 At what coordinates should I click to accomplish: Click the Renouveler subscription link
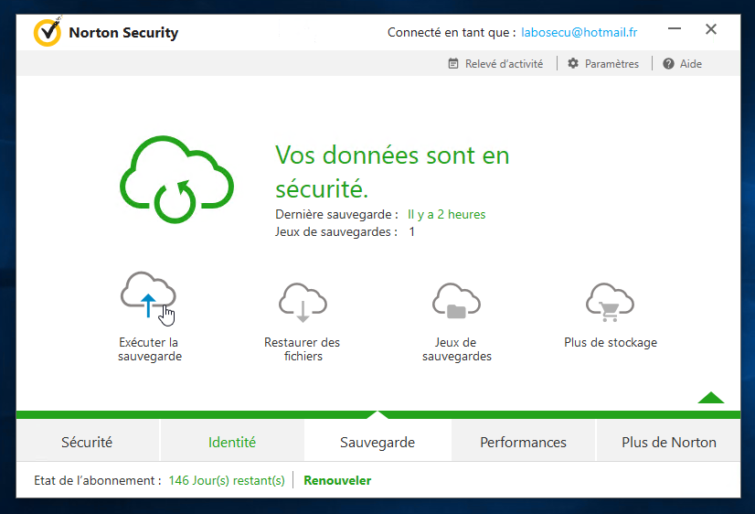338,480
